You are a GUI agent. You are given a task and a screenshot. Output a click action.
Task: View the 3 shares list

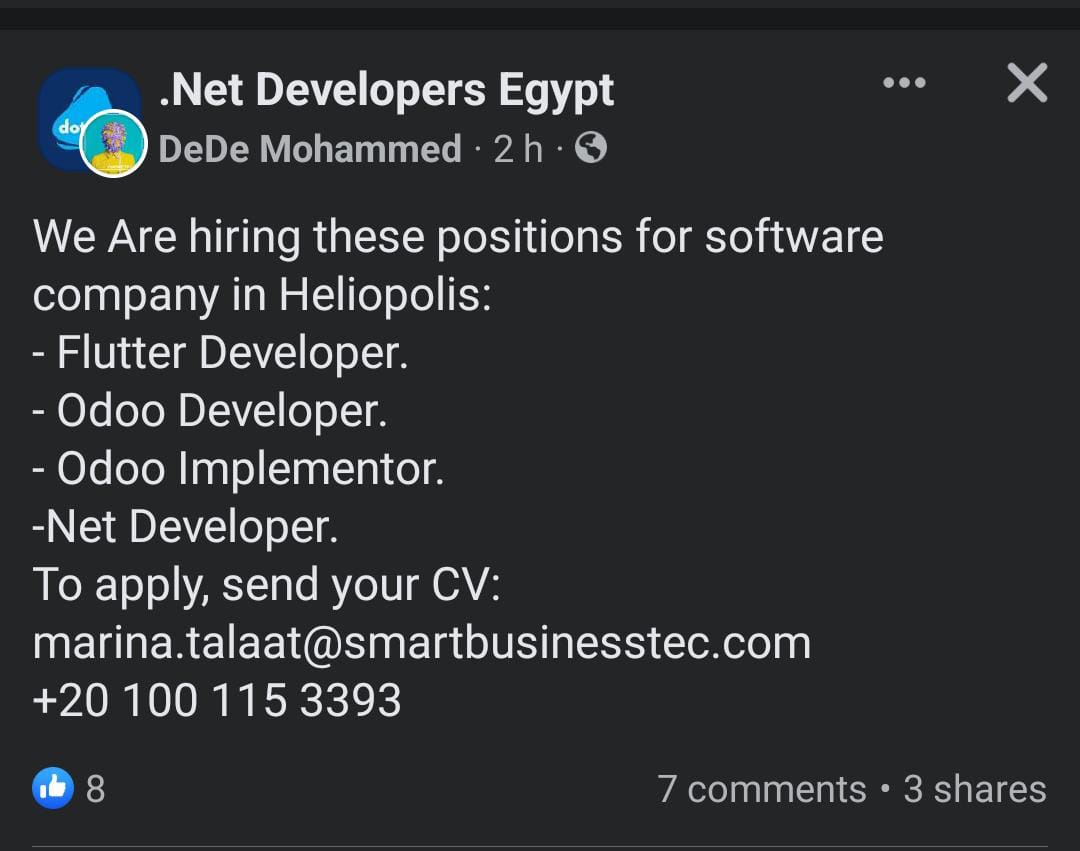(974, 789)
